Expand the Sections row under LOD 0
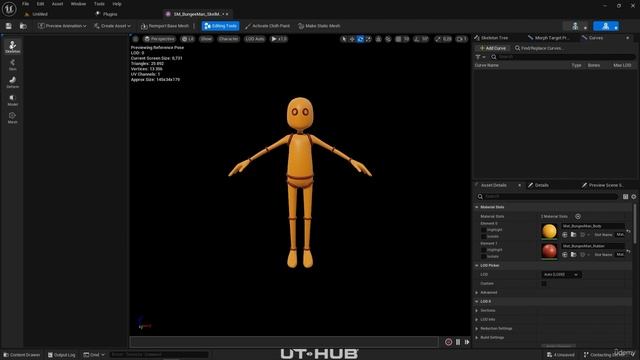Screen dimensions: 640x360 [x=477, y=311]
